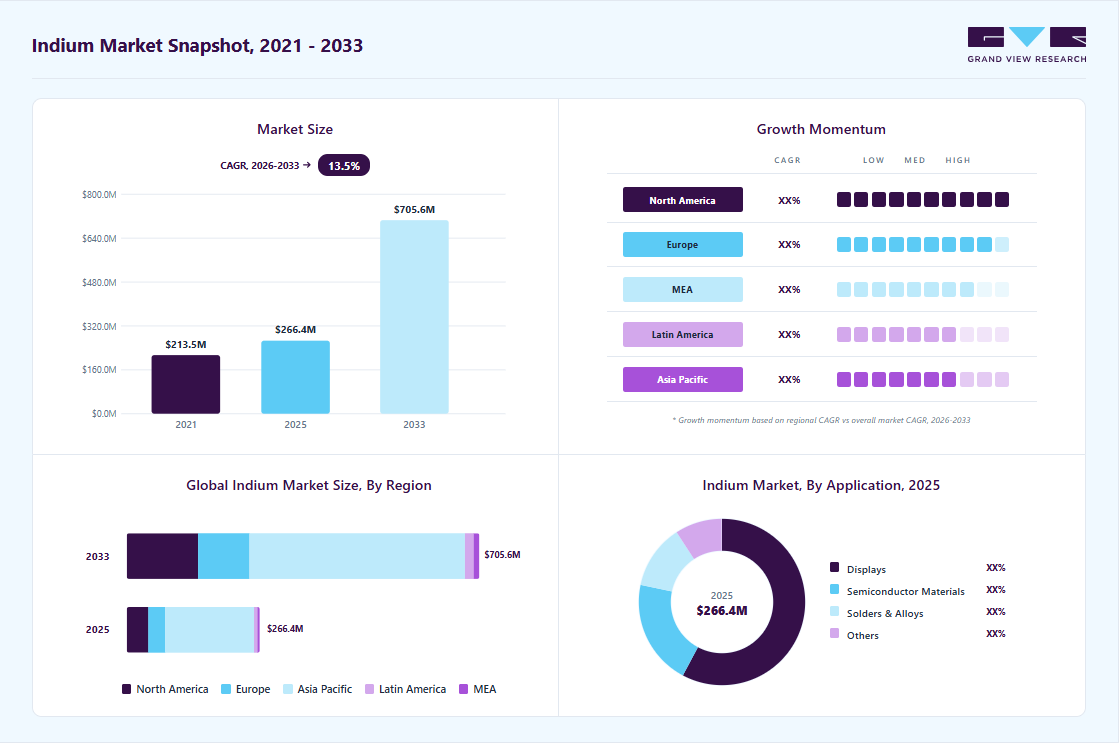The height and width of the screenshot is (745, 1119).
Task: Click North America segment in 2033 region bar
Action: [162, 556]
